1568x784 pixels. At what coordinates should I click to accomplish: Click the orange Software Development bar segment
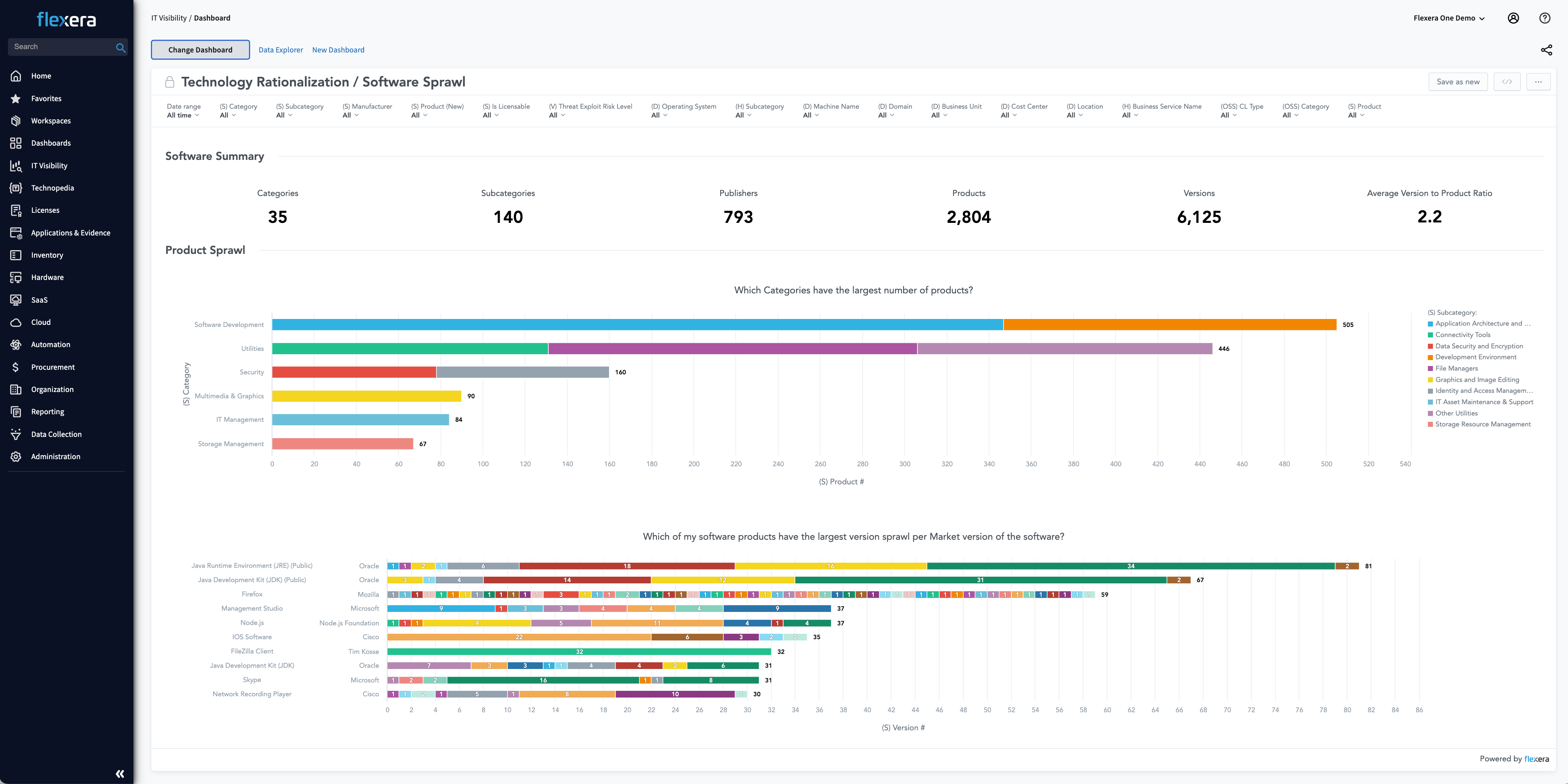click(1169, 325)
